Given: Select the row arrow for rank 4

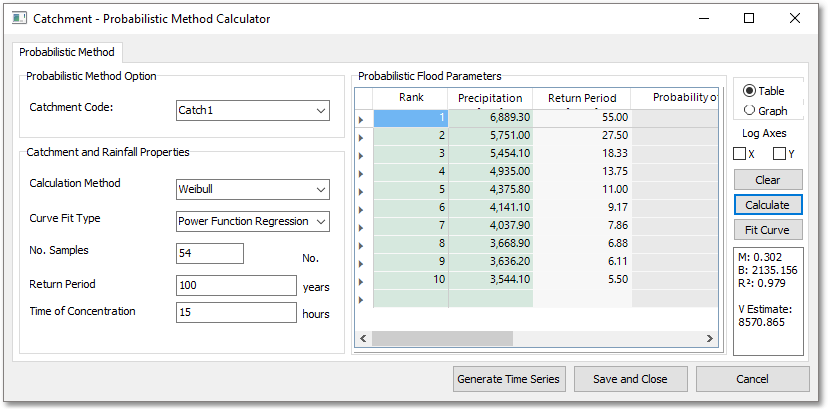Looking at the screenshot, I should tap(363, 173).
